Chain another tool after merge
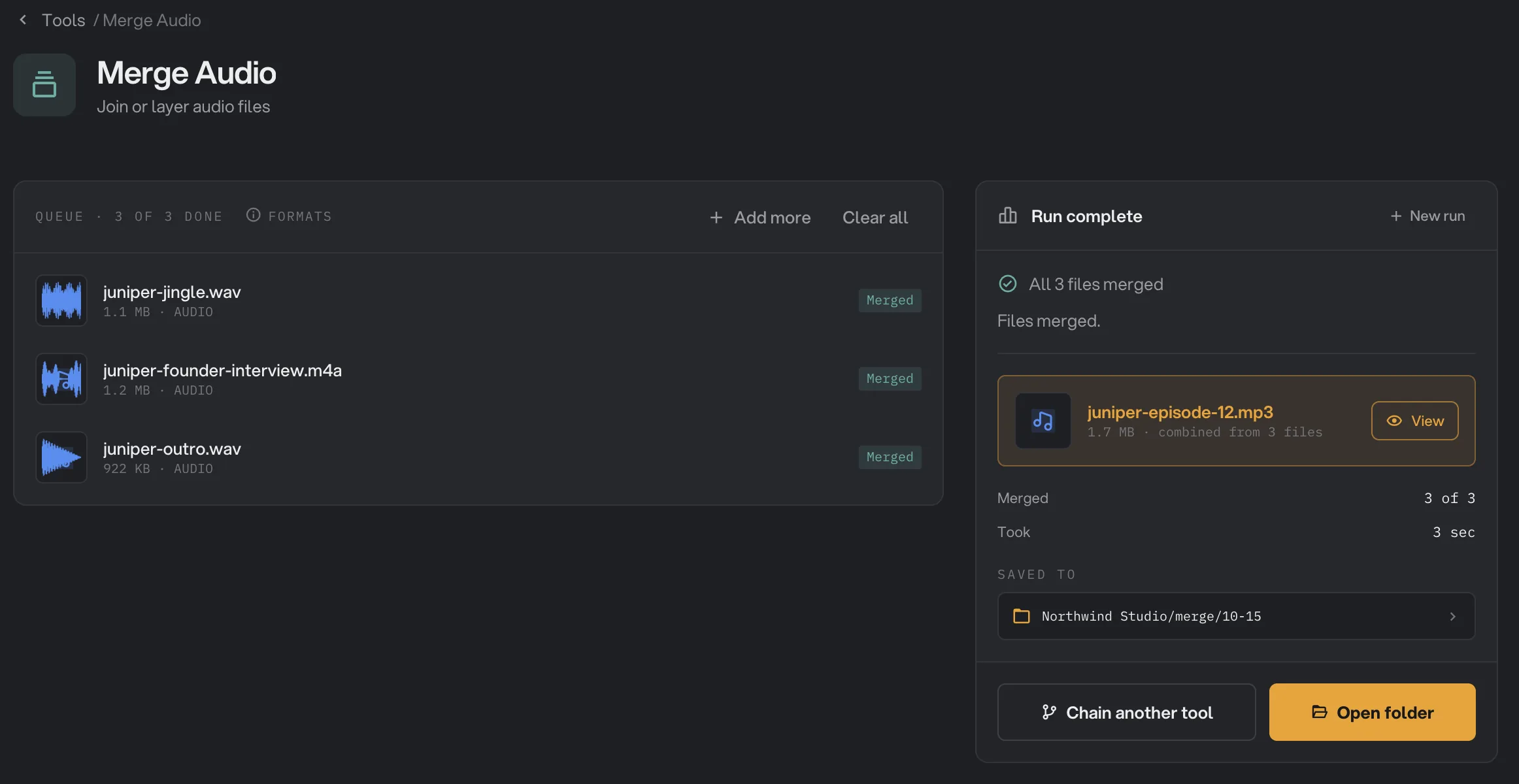This screenshot has width=1519, height=784. (1126, 712)
